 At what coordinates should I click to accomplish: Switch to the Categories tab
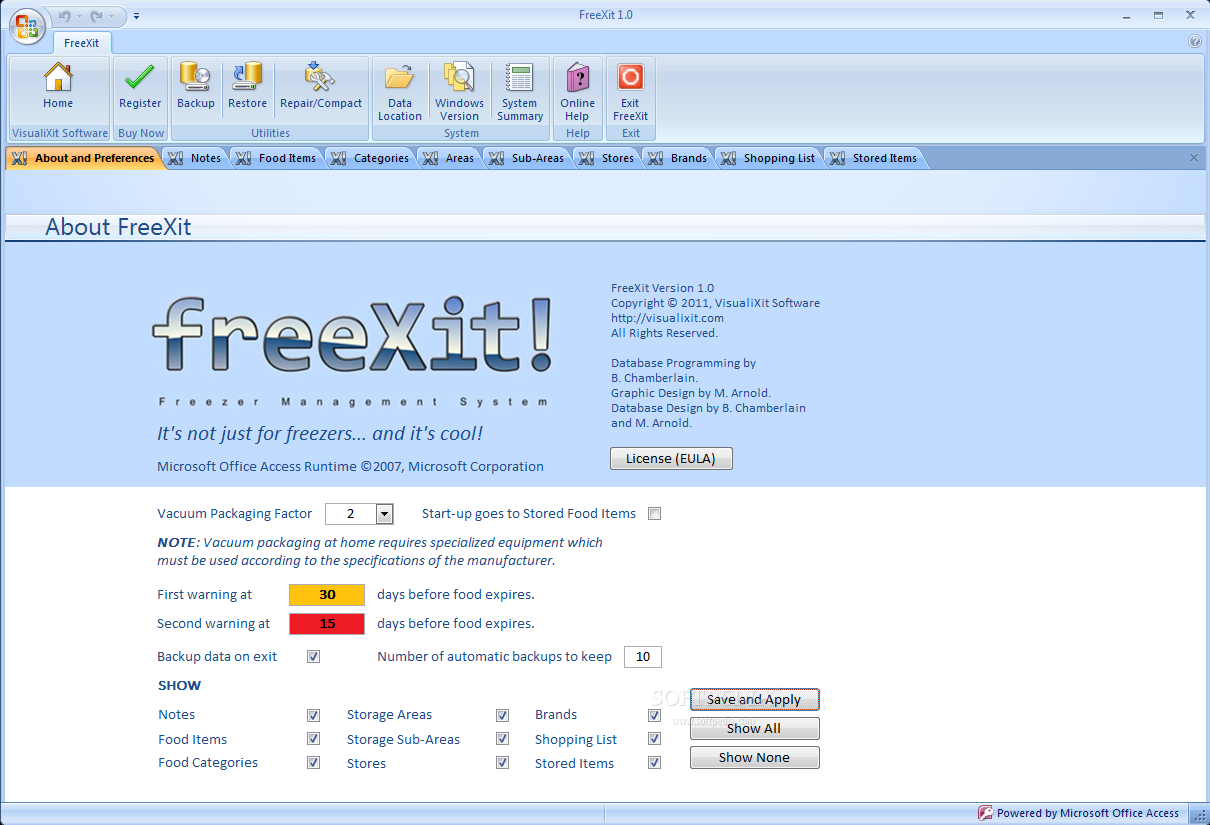[x=370, y=158]
